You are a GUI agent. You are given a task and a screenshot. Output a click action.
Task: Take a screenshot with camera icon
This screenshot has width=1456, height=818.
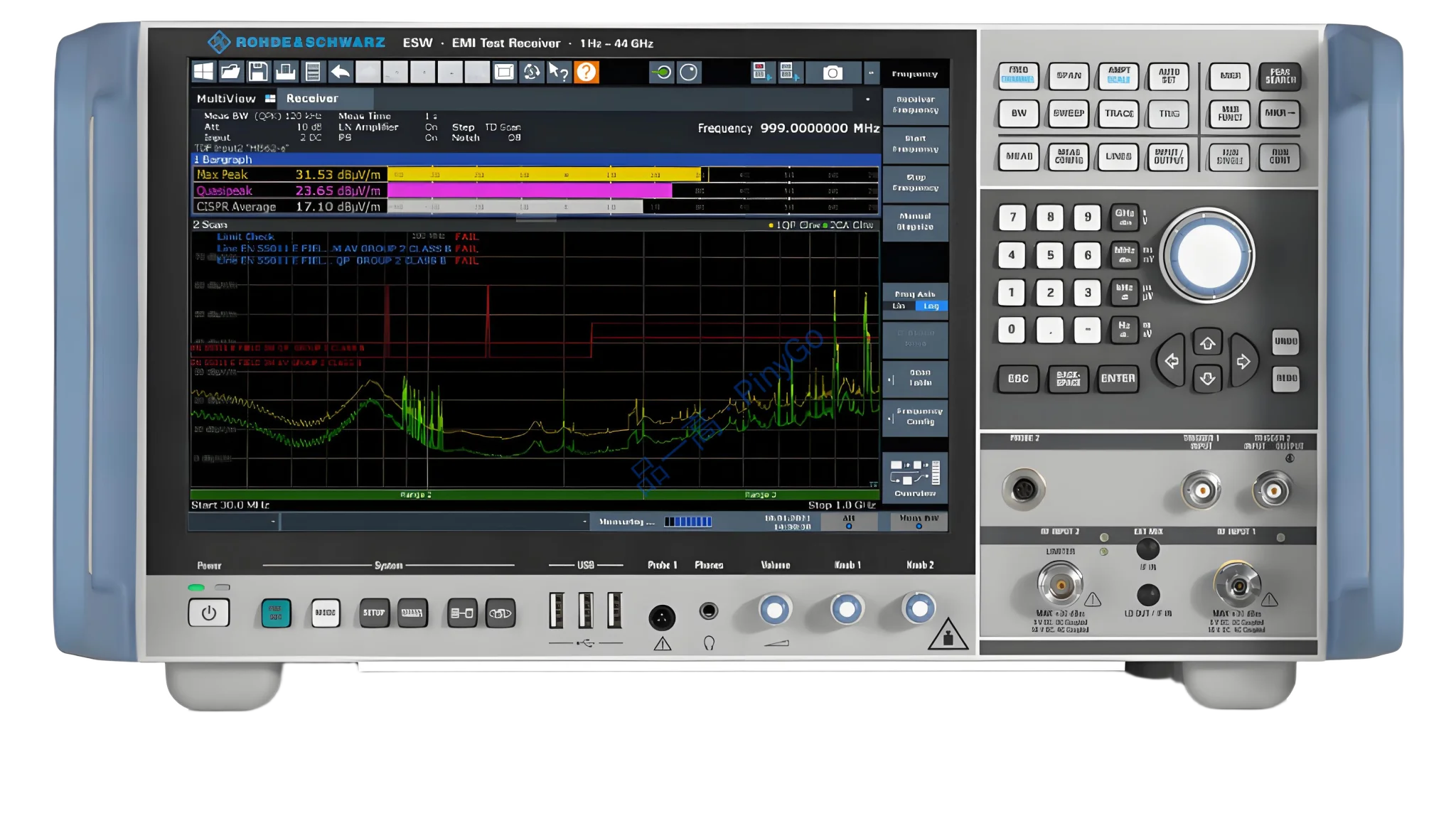833,72
